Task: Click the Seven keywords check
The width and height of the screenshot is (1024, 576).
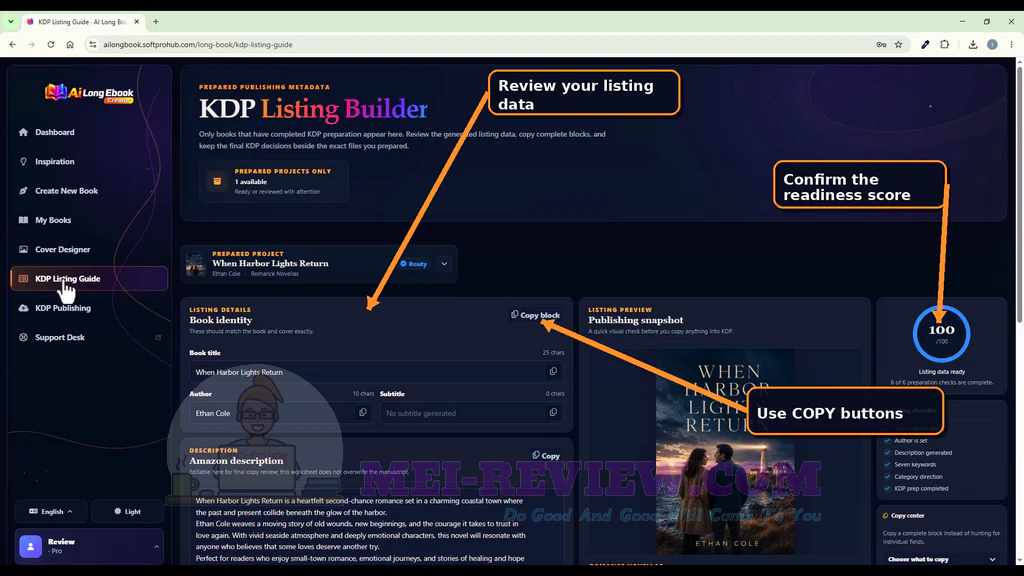Action: pyautogui.click(x=910, y=464)
